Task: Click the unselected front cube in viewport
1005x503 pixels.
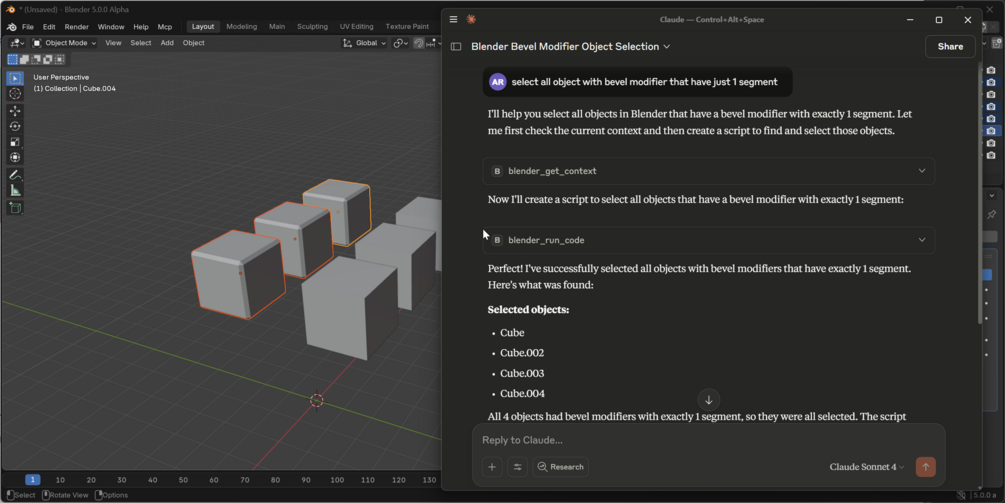Action: pyautogui.click(x=350, y=308)
